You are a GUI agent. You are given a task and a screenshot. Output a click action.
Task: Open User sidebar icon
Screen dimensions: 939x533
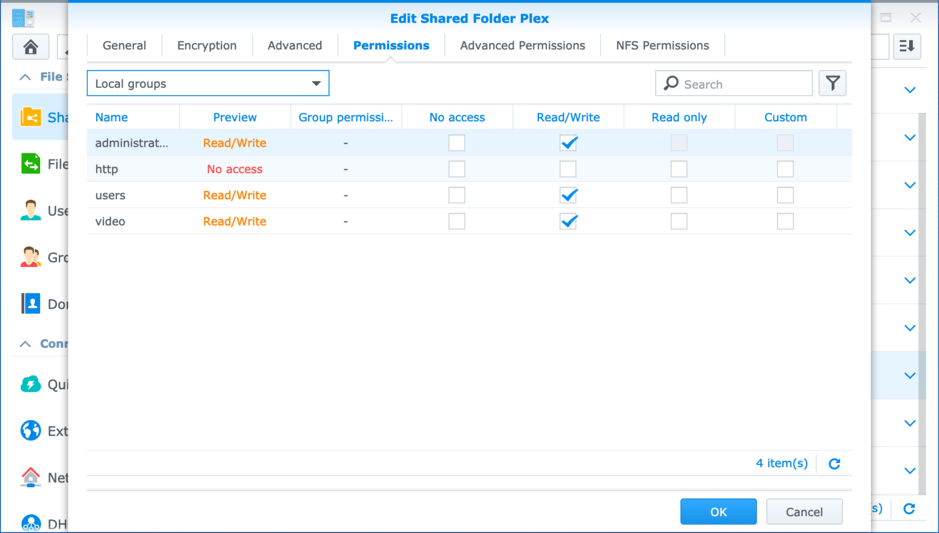coord(31,210)
